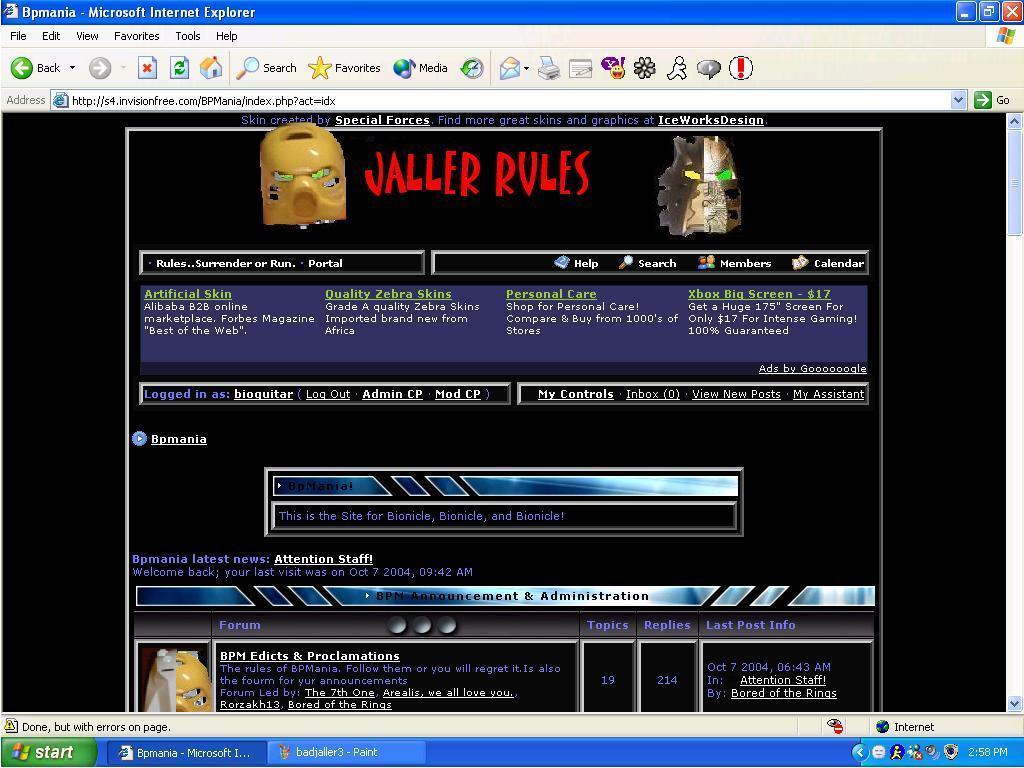Open the Portal link
This screenshot has height=768, width=1024.
(325, 263)
